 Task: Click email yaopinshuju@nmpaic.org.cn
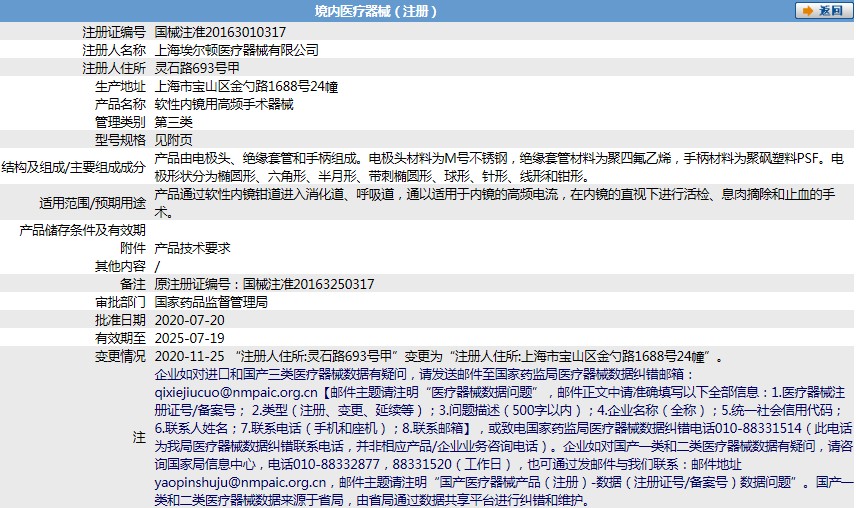tap(240, 482)
